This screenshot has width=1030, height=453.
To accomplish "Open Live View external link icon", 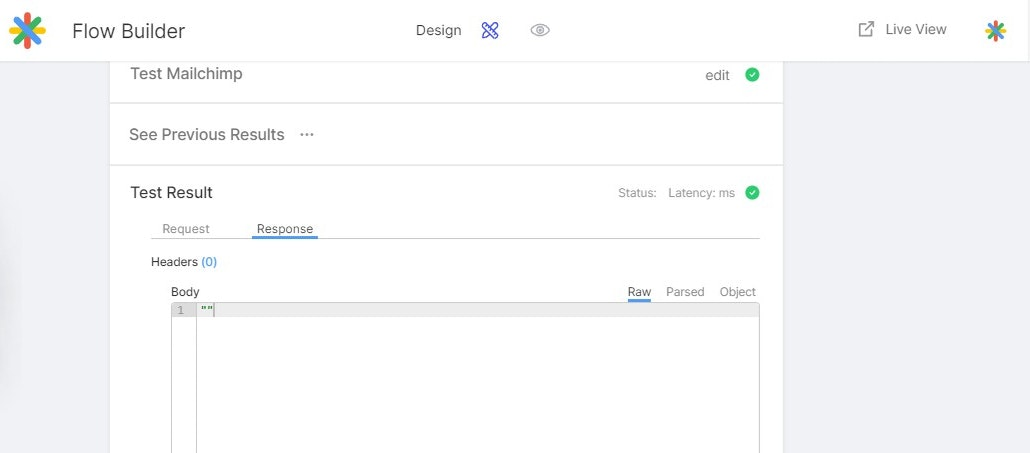I will point(866,30).
